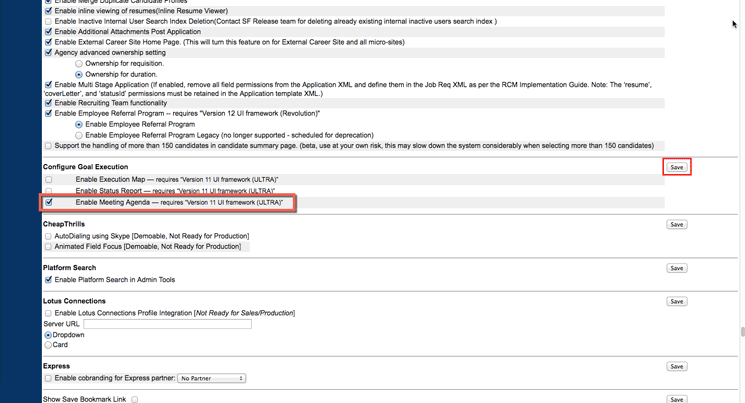Image resolution: width=745 pixels, height=403 pixels.
Task: Select the Dropdown radio option
Action: [x=48, y=335]
